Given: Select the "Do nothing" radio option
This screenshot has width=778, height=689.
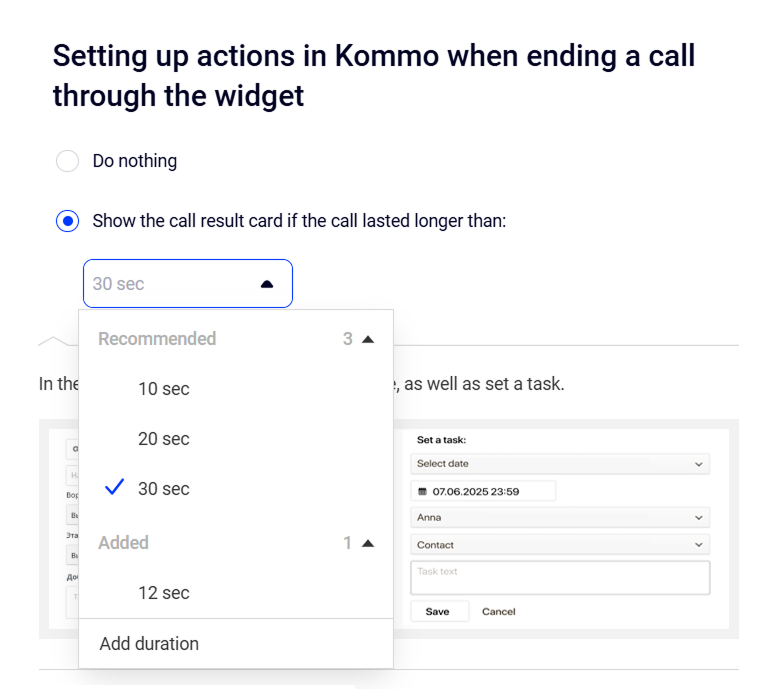Looking at the screenshot, I should (67, 161).
